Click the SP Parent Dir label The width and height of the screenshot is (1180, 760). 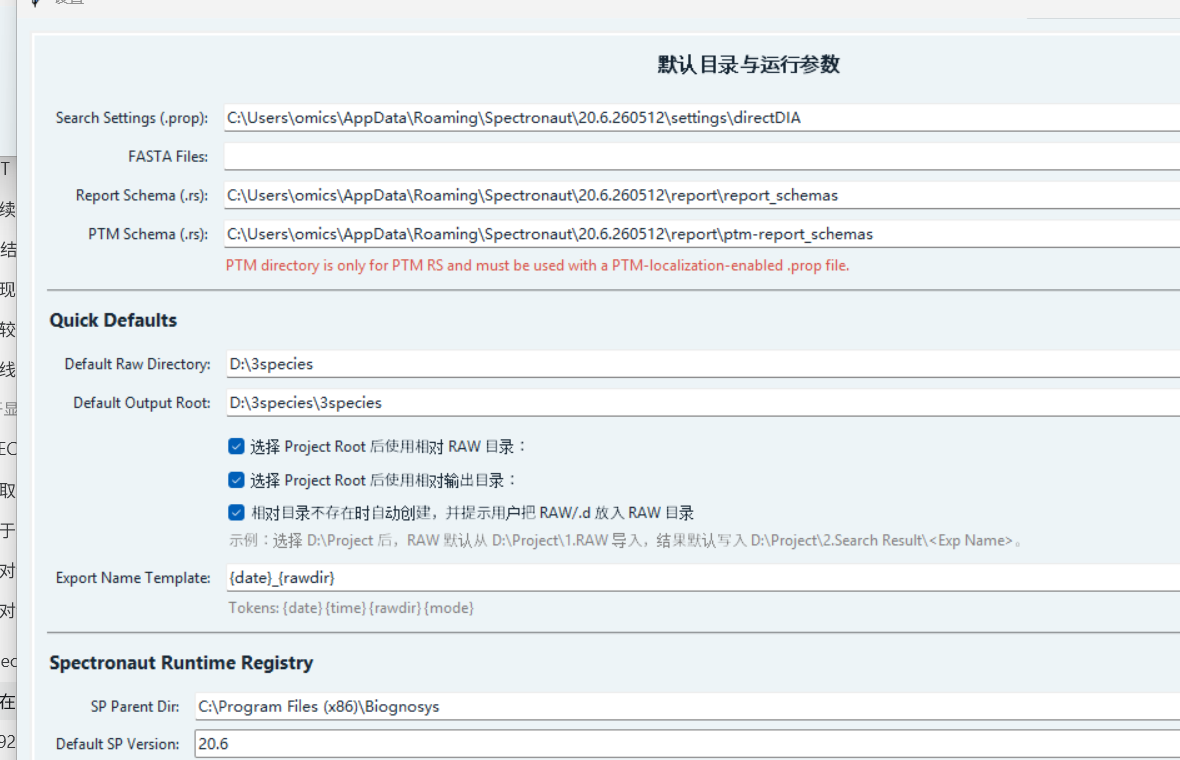pos(135,707)
